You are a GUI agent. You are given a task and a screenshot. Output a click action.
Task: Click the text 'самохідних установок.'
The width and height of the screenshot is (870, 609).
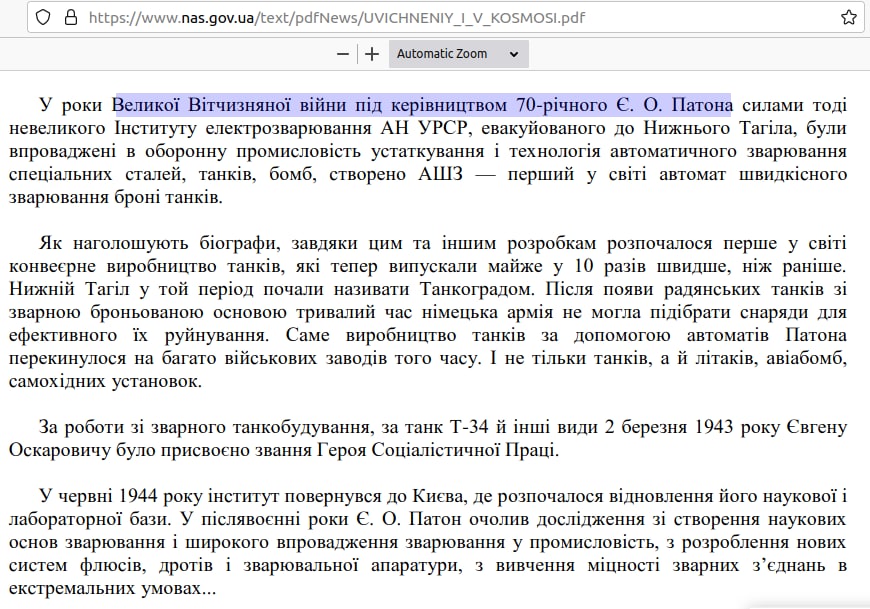click(105, 381)
